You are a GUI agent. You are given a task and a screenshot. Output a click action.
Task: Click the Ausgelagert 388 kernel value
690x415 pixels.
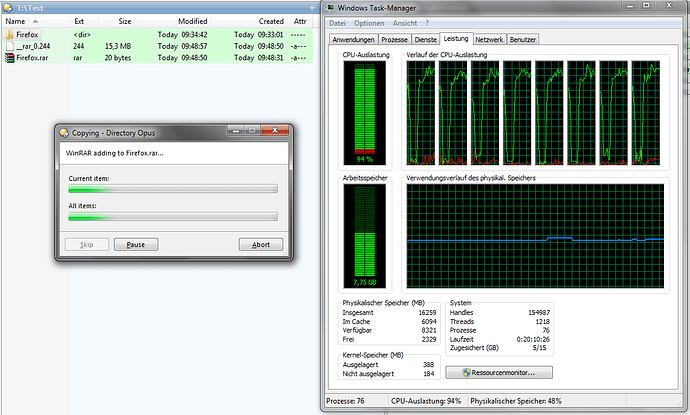point(428,364)
